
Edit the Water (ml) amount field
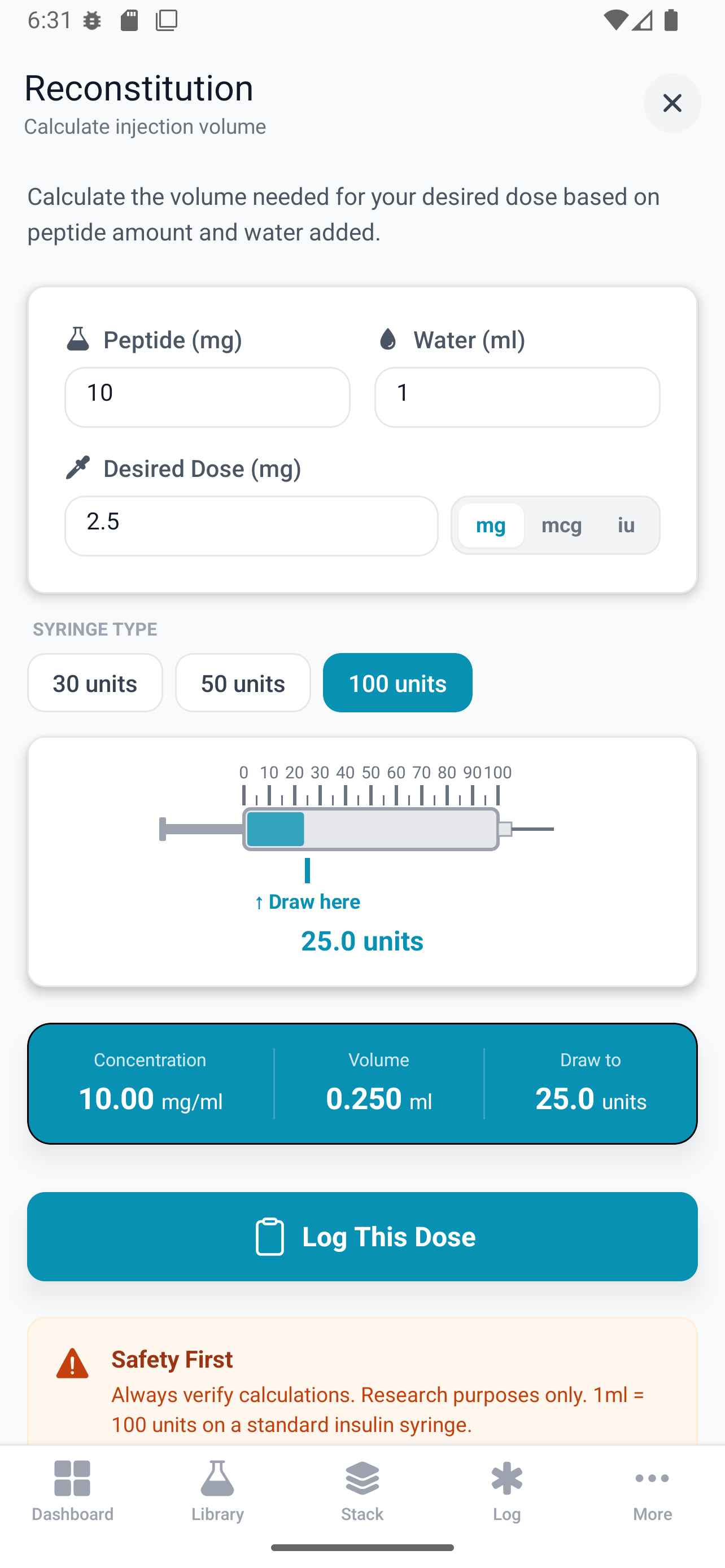point(517,397)
